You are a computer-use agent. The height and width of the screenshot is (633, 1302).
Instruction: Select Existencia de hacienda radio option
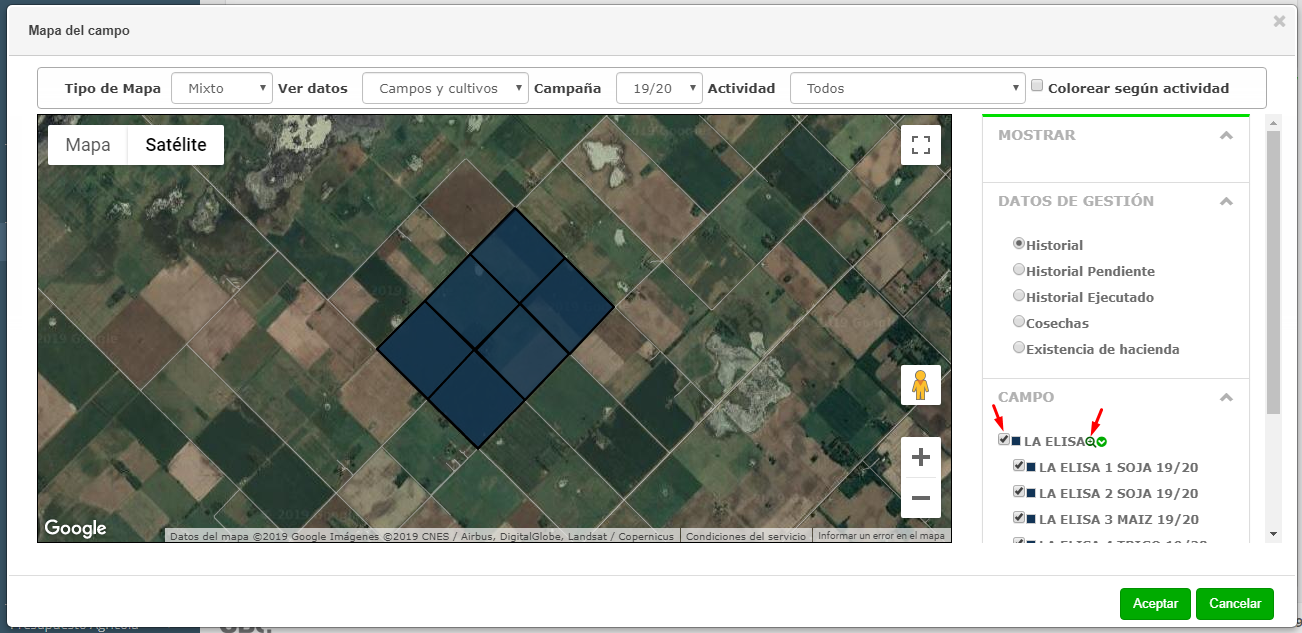pyautogui.click(x=1019, y=347)
